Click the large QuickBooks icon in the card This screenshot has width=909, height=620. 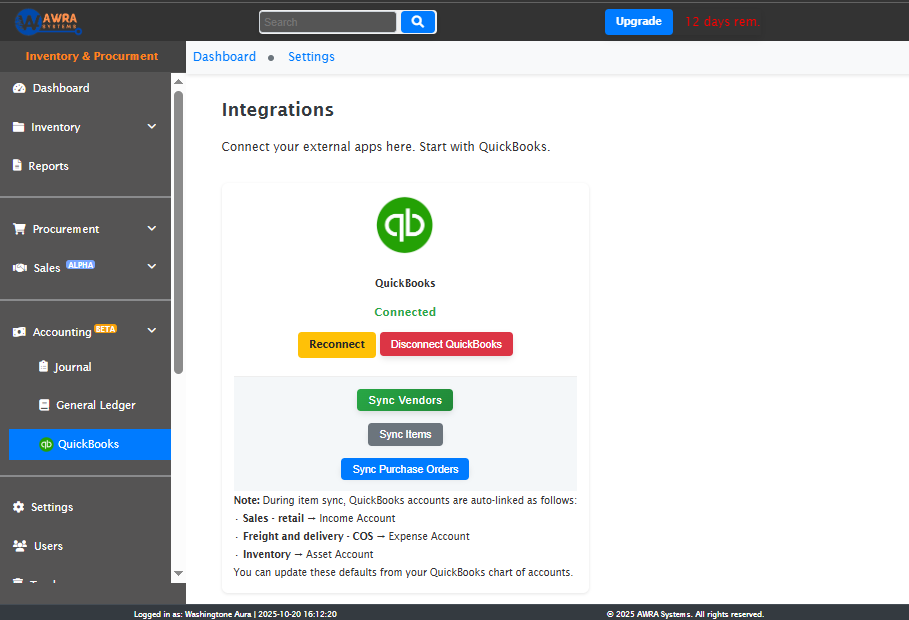pyautogui.click(x=404, y=225)
